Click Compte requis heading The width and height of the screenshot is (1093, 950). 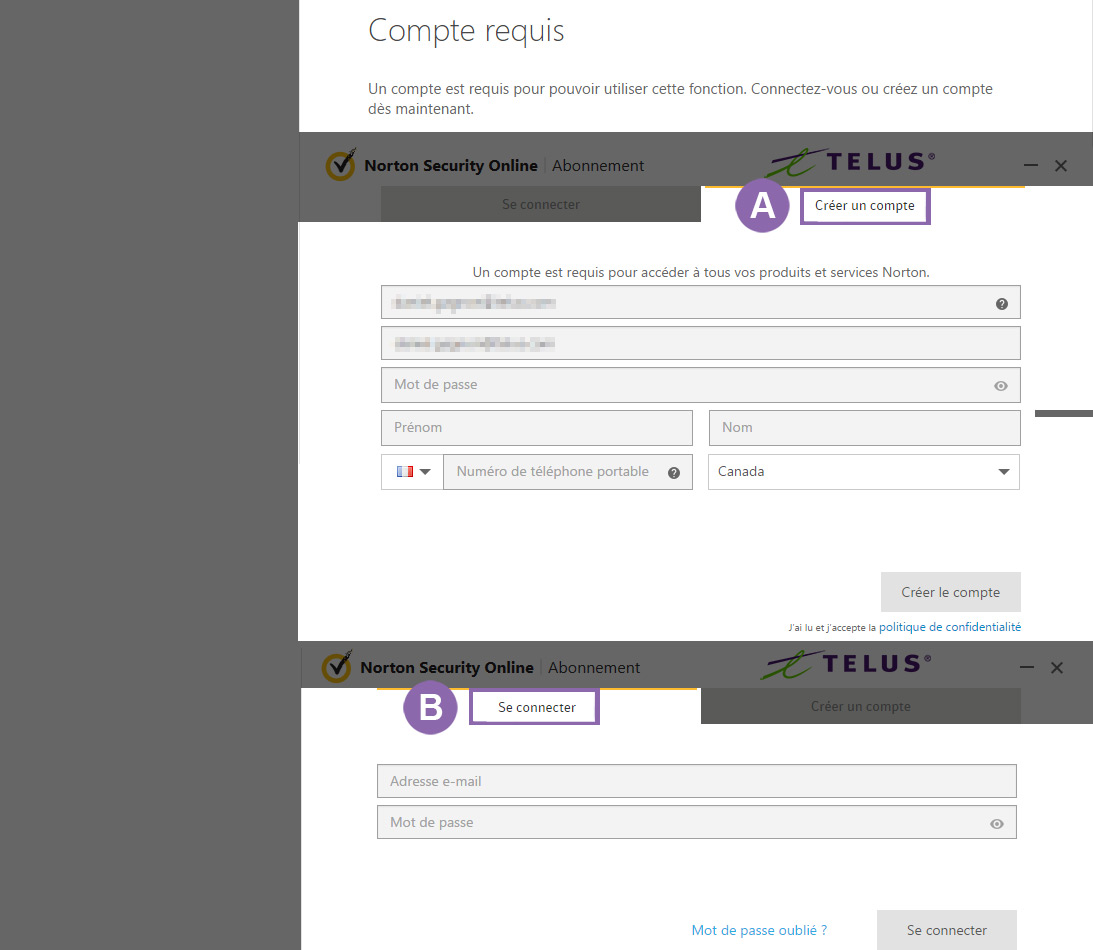pos(466,31)
